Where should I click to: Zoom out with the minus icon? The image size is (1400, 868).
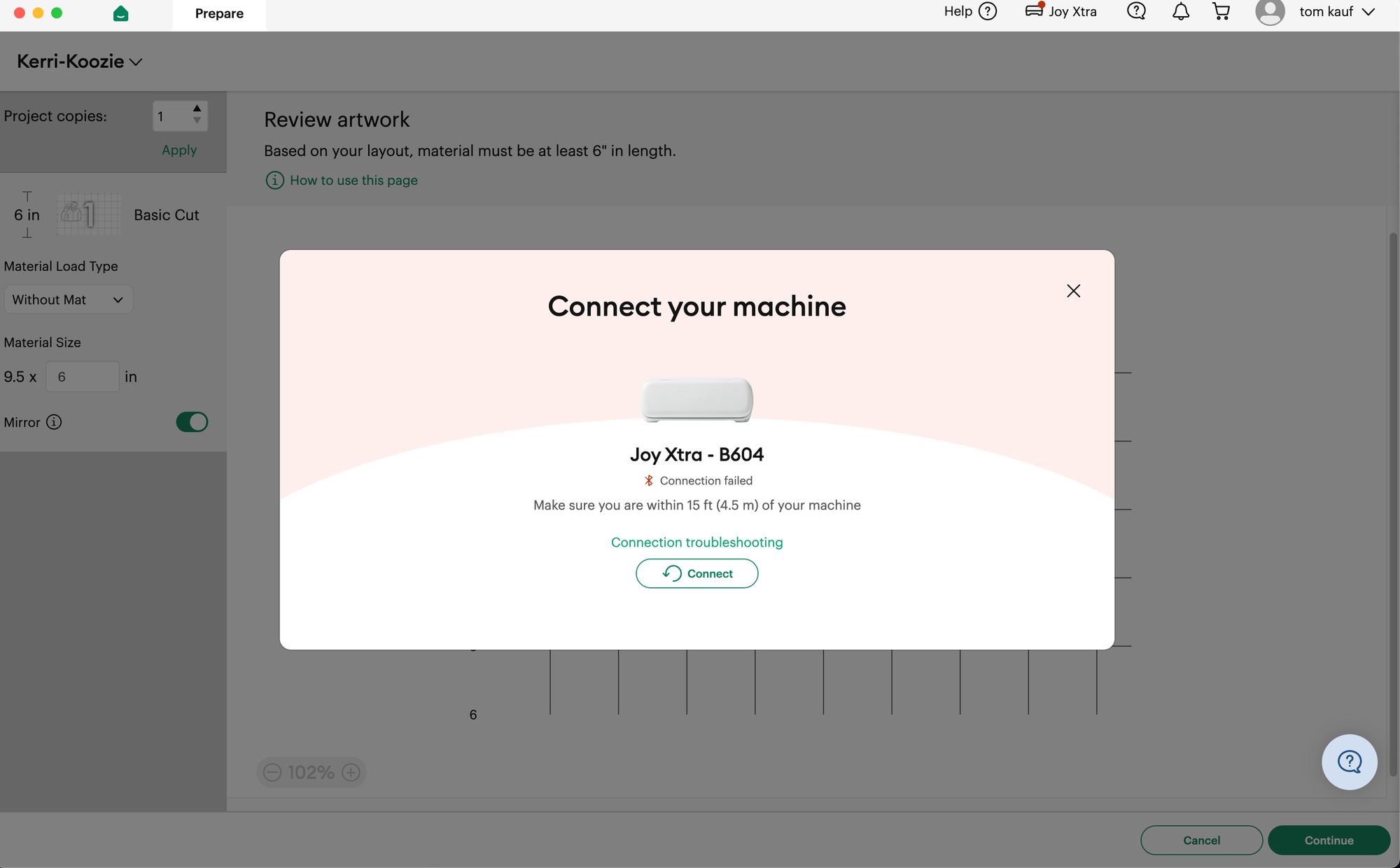272,772
